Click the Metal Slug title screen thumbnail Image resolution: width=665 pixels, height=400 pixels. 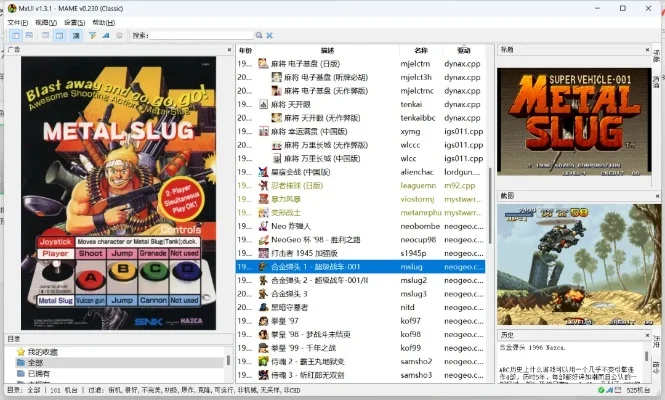[x=574, y=122]
